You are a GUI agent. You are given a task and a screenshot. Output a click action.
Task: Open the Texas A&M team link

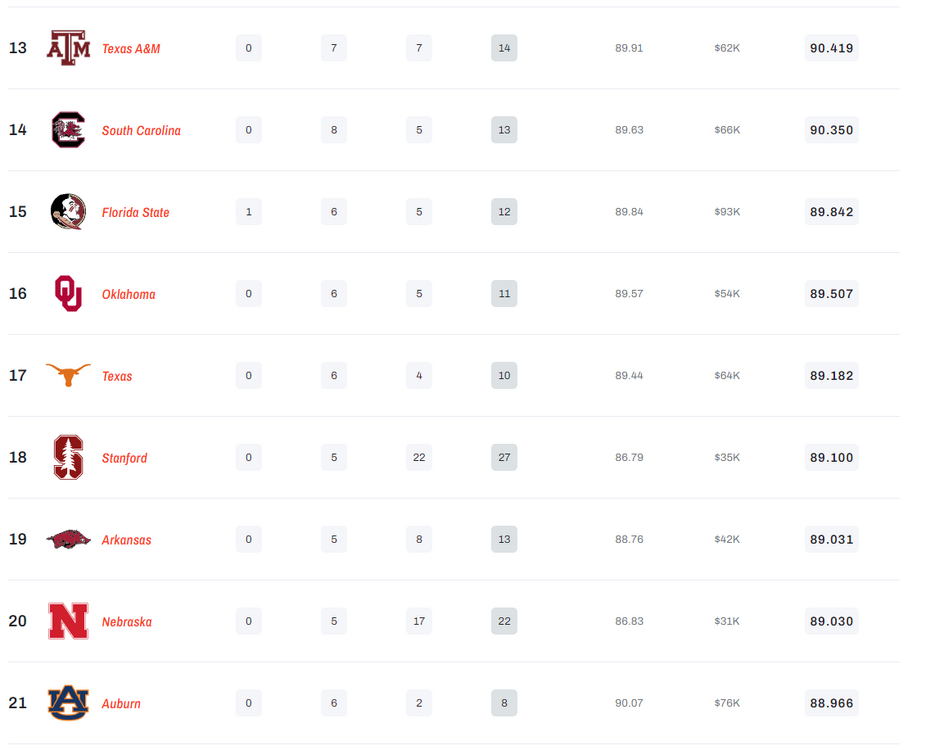[131, 49]
